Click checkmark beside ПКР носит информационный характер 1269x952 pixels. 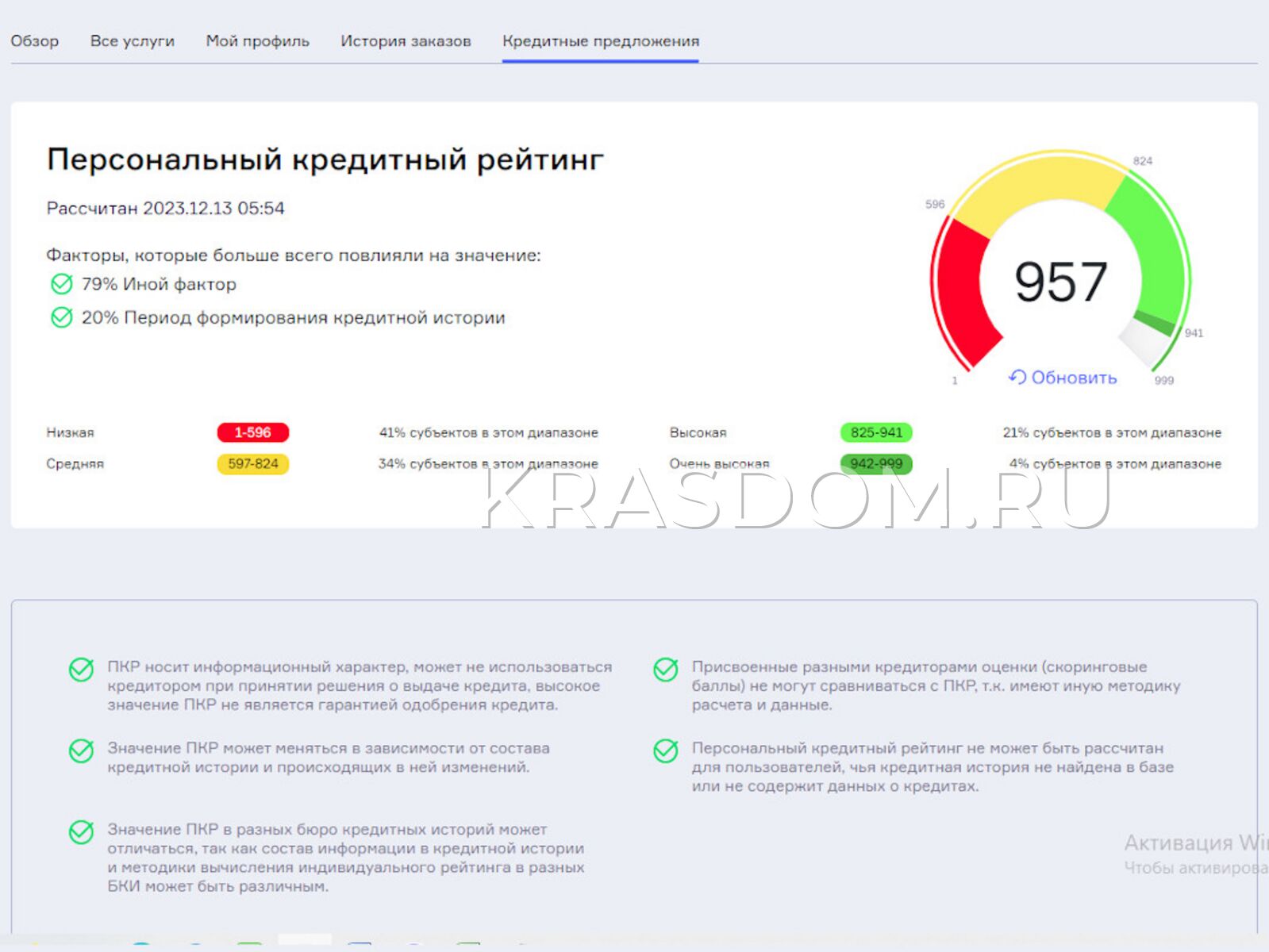coord(81,670)
